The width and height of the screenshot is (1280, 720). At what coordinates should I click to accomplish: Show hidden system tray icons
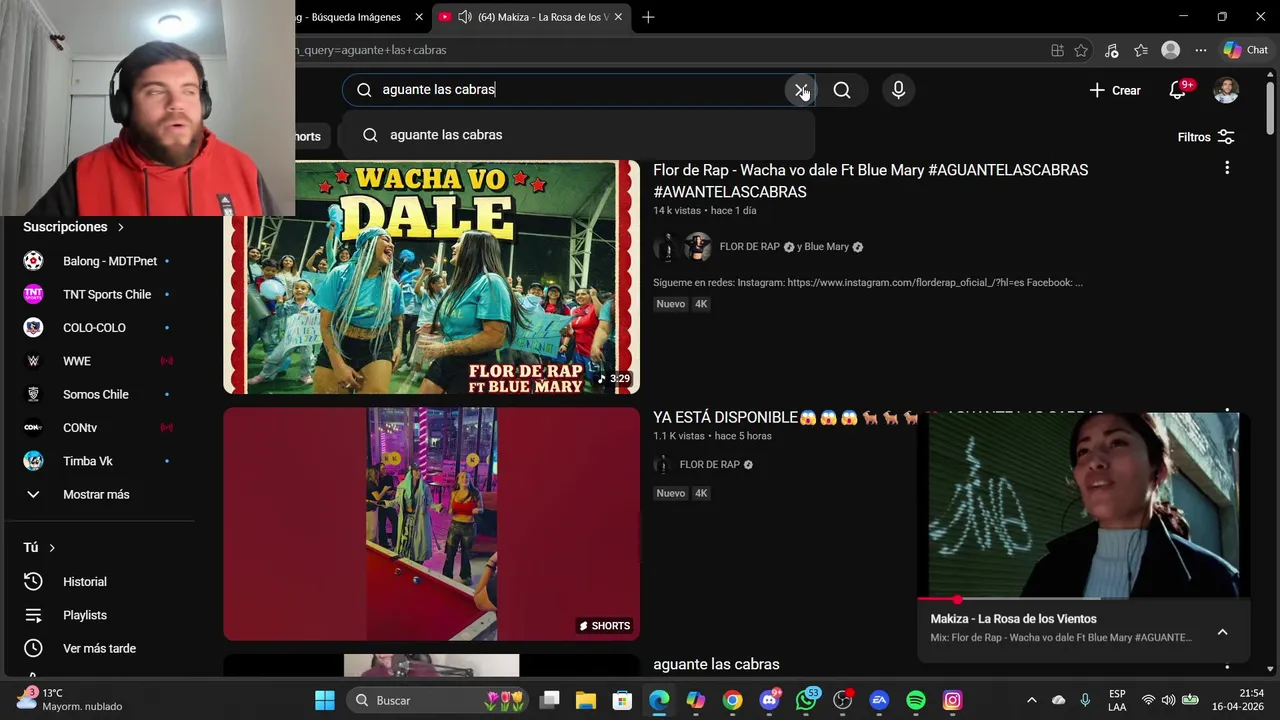pyautogui.click(x=1032, y=700)
